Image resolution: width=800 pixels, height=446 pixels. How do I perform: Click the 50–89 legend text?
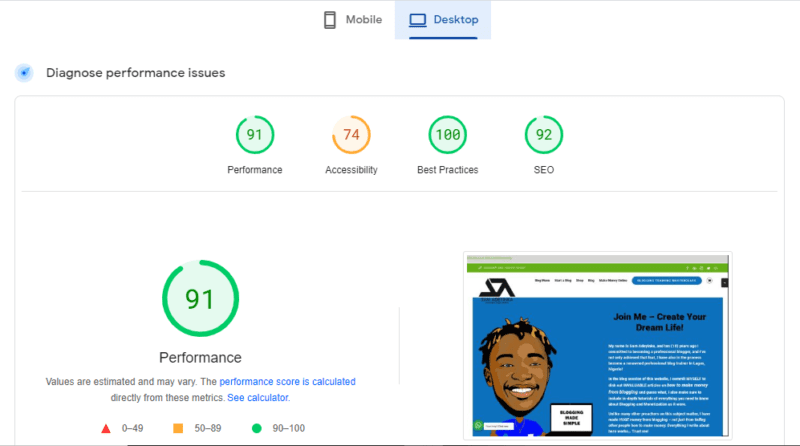tap(208, 428)
